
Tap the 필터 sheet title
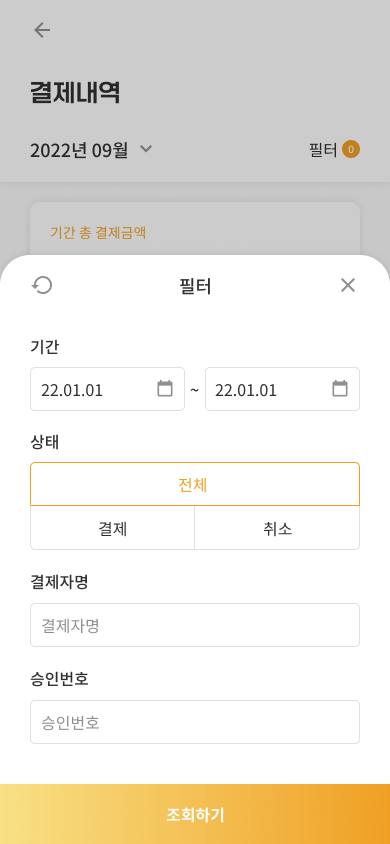click(x=195, y=286)
